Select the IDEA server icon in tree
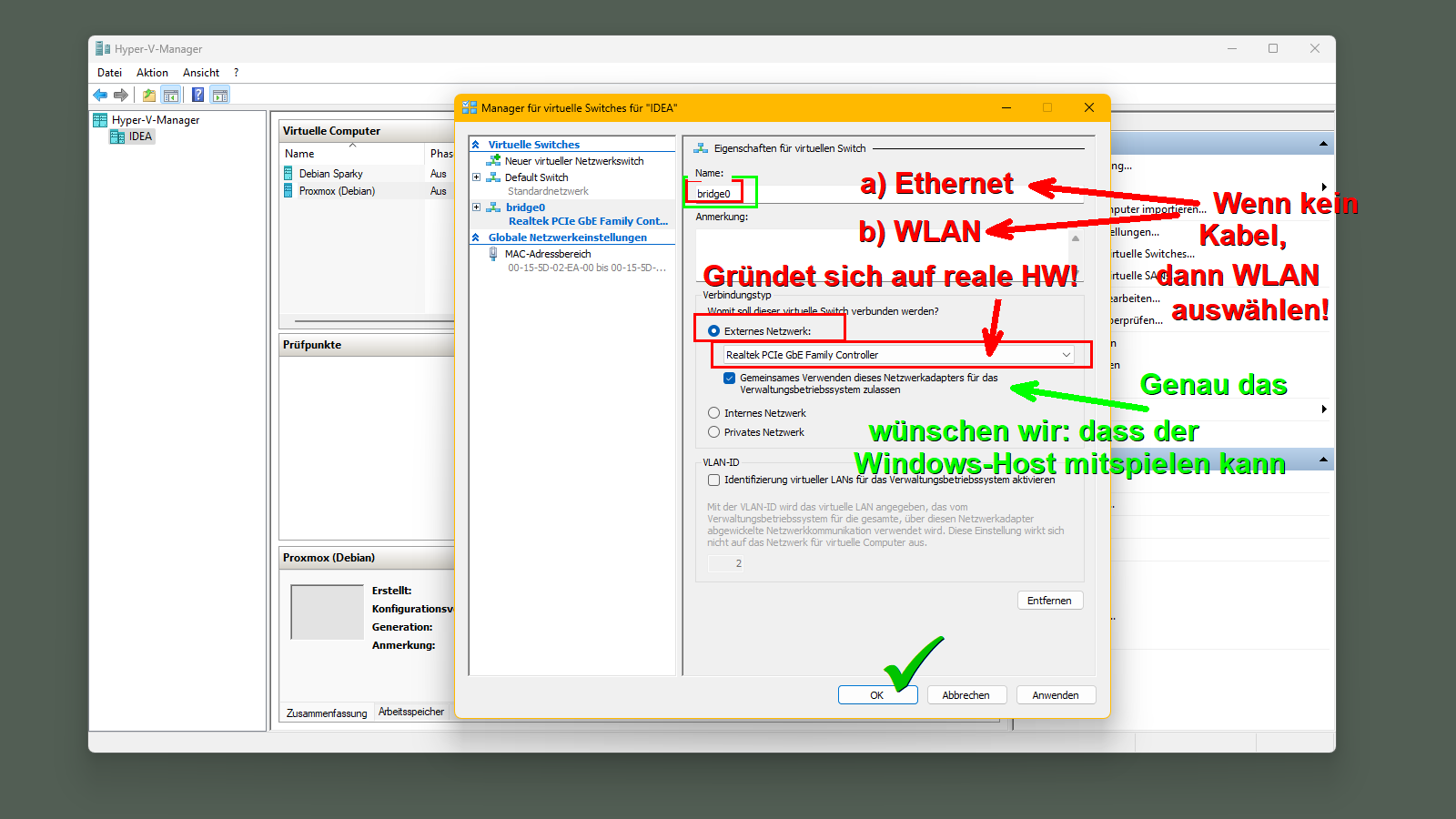 (x=117, y=136)
